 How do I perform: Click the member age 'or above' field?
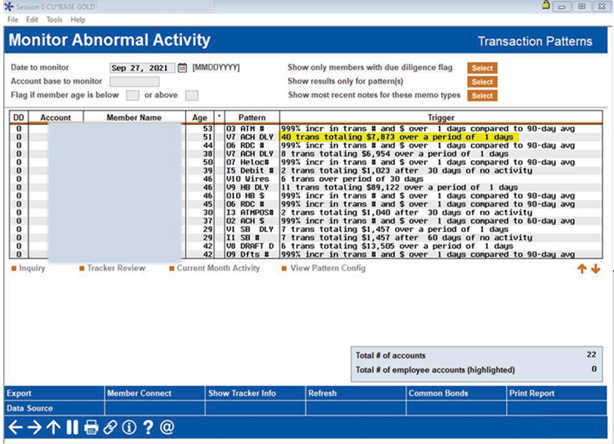coord(191,95)
